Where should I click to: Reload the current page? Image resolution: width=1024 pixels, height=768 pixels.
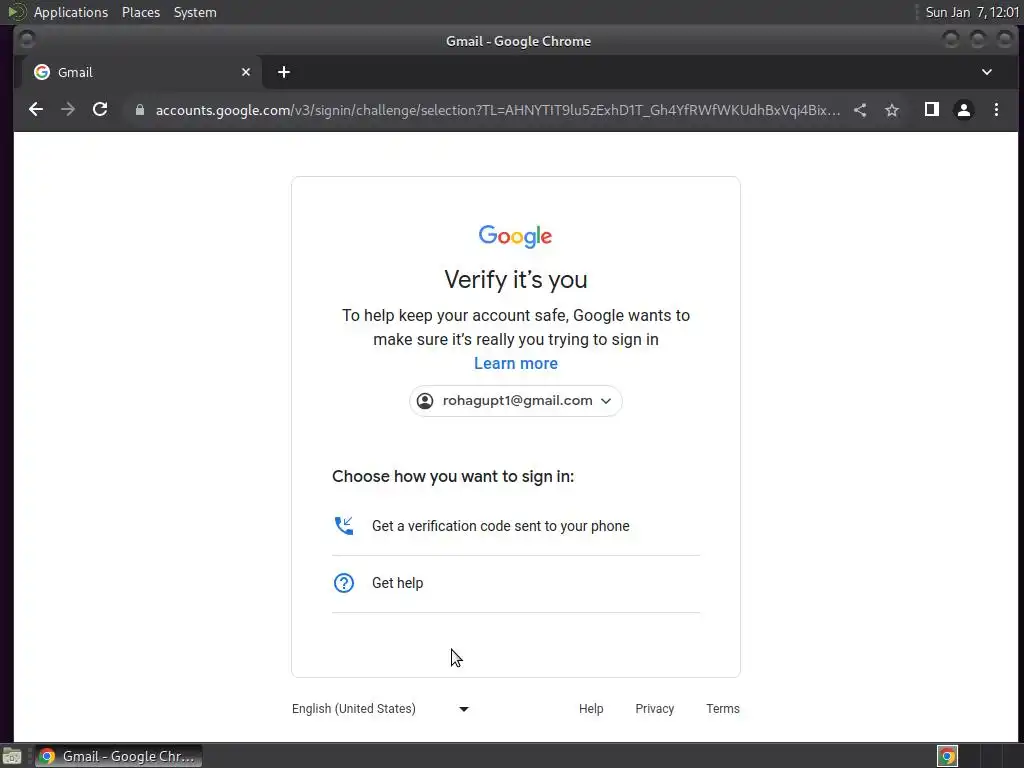coord(100,110)
